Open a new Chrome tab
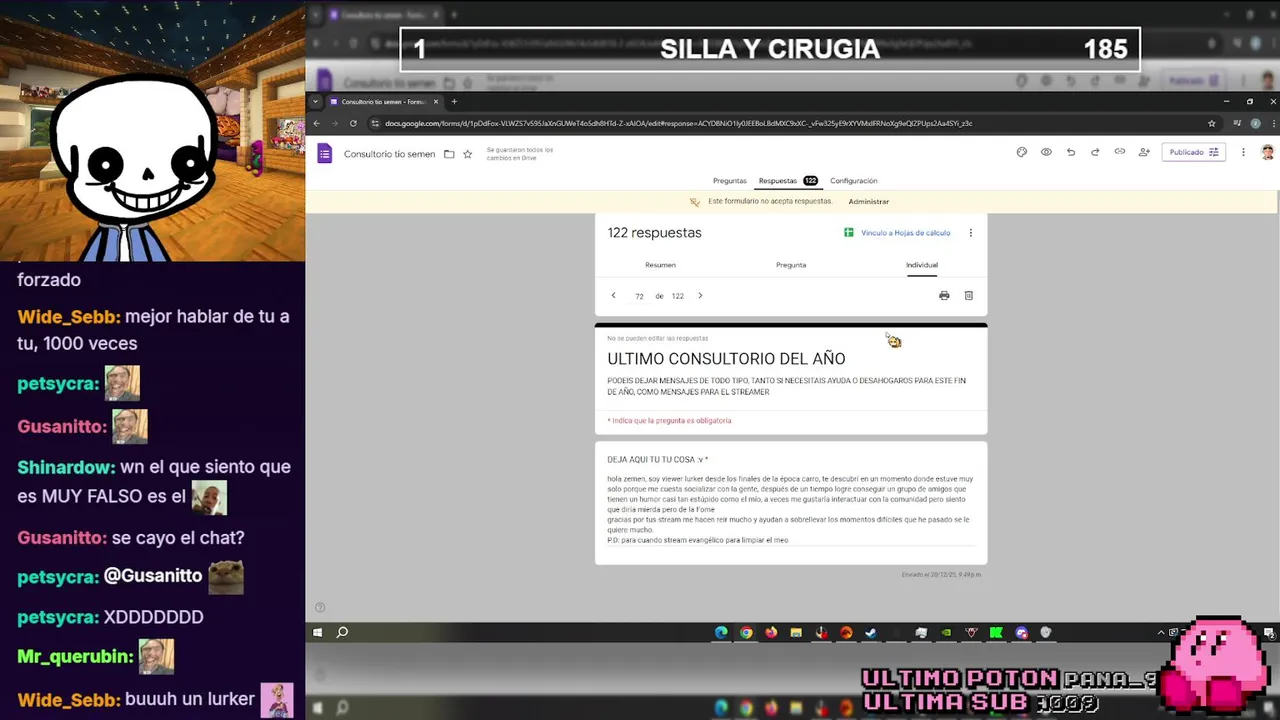 pyautogui.click(x=454, y=101)
